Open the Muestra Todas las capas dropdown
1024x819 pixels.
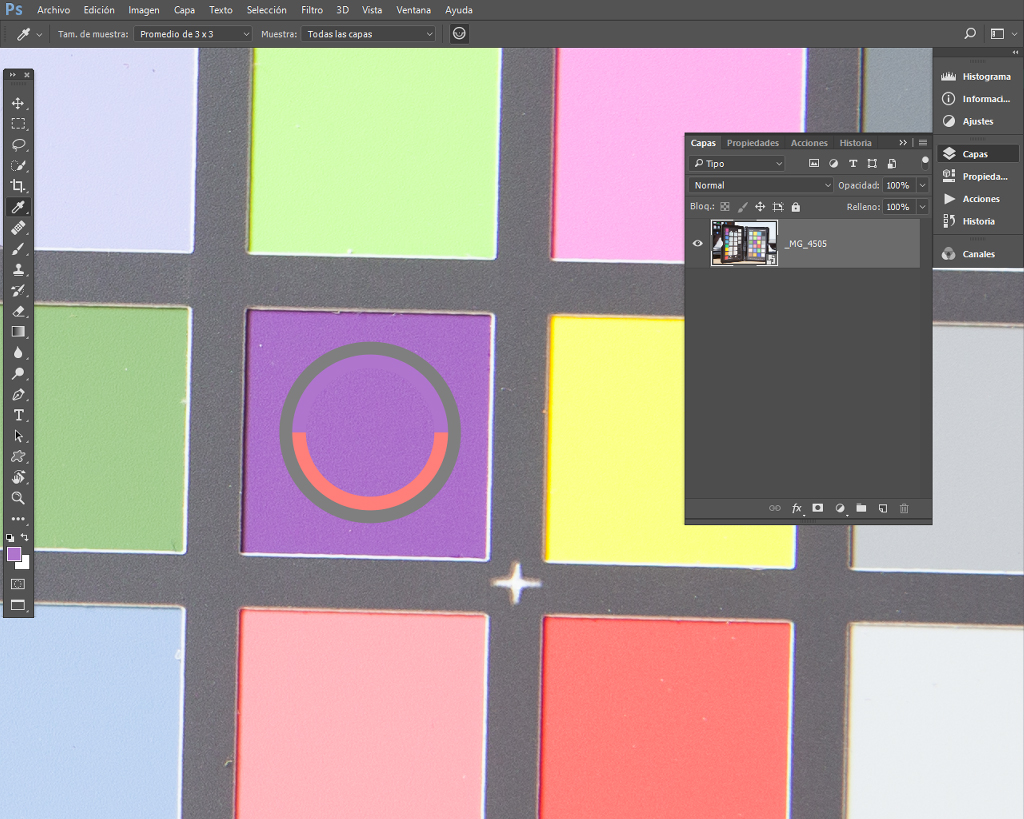point(368,34)
